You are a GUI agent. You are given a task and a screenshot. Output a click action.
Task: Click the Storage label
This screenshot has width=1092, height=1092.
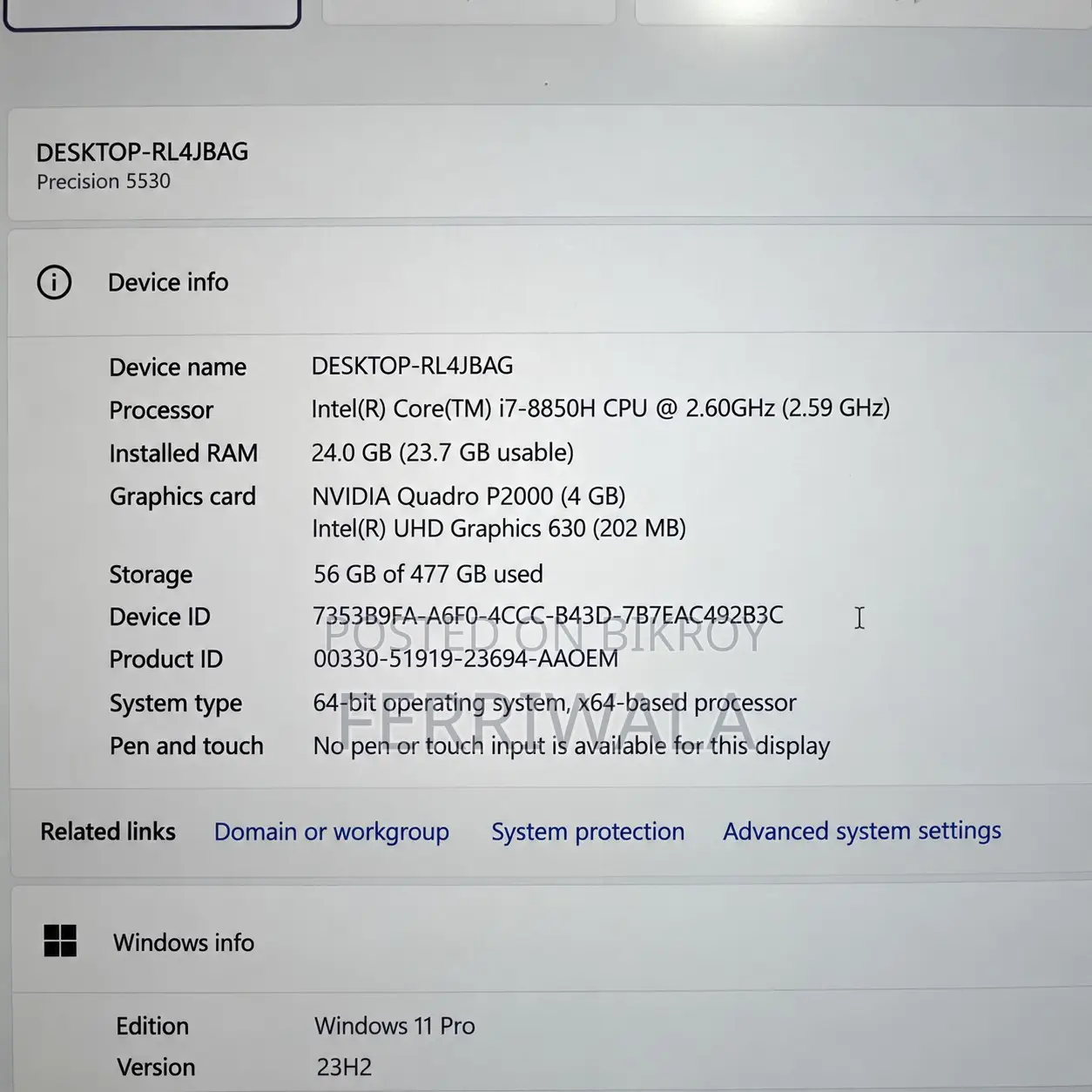151,575
